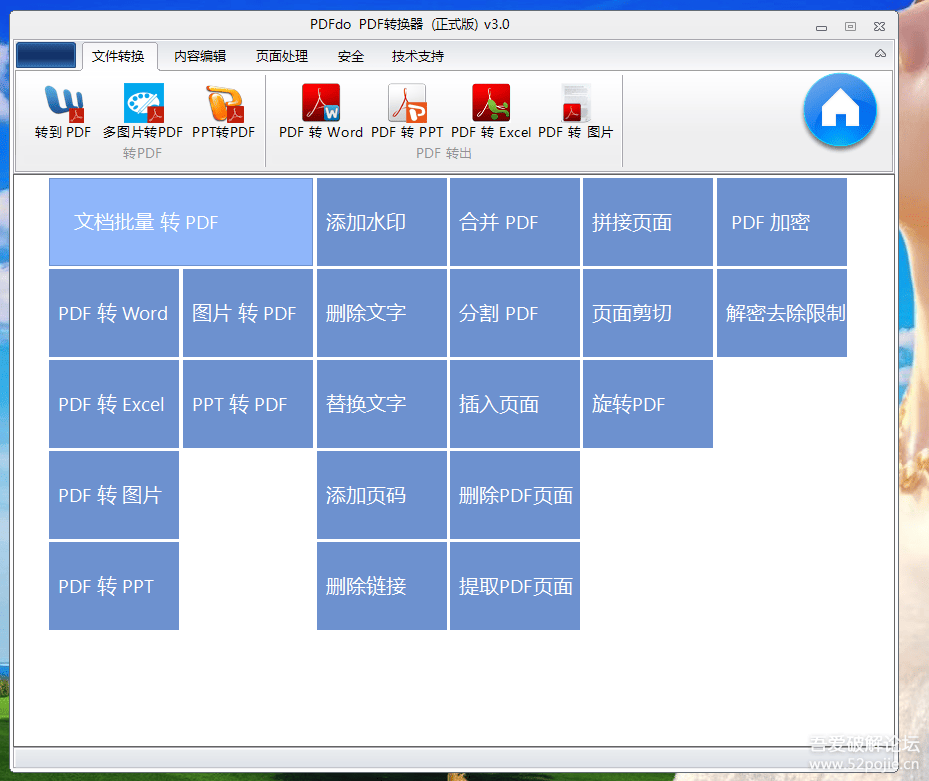929x781 pixels.
Task: Open the 删除文字 tile
Action: 382,313
